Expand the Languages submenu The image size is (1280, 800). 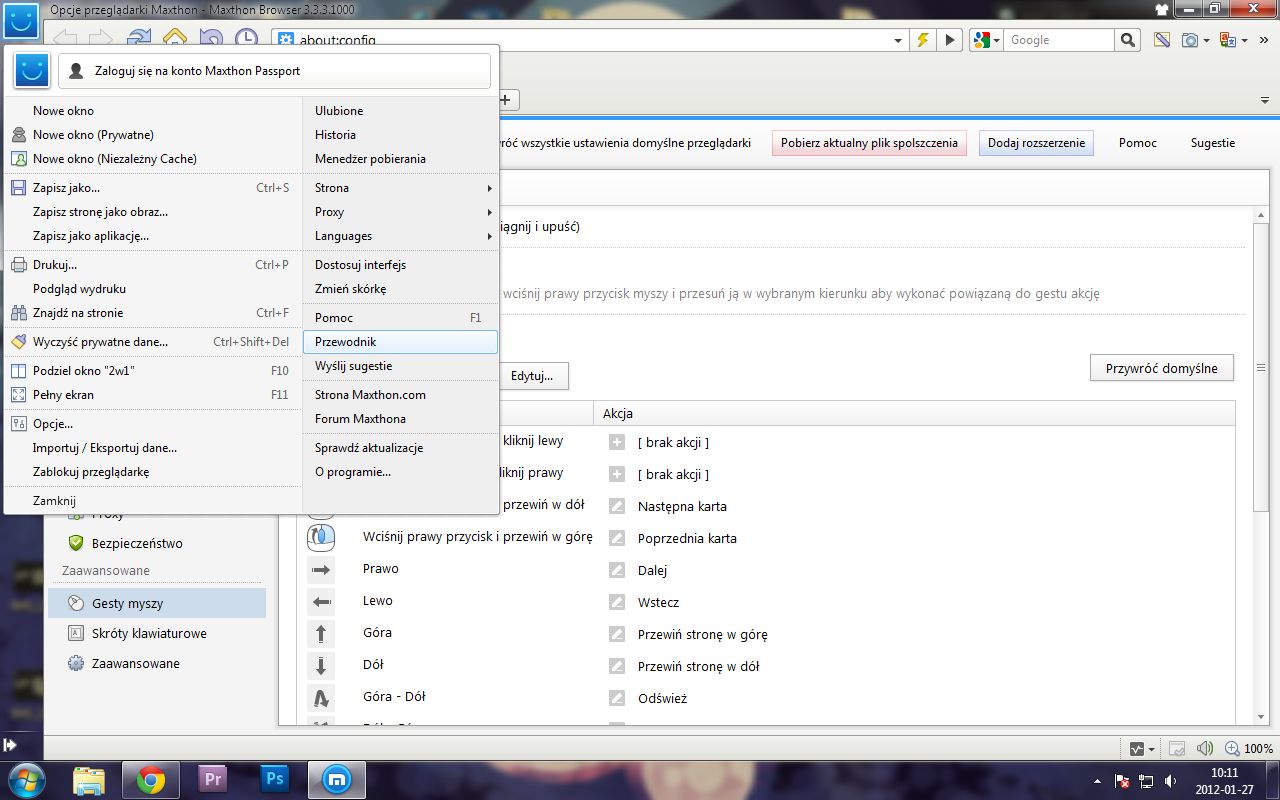tap(400, 235)
